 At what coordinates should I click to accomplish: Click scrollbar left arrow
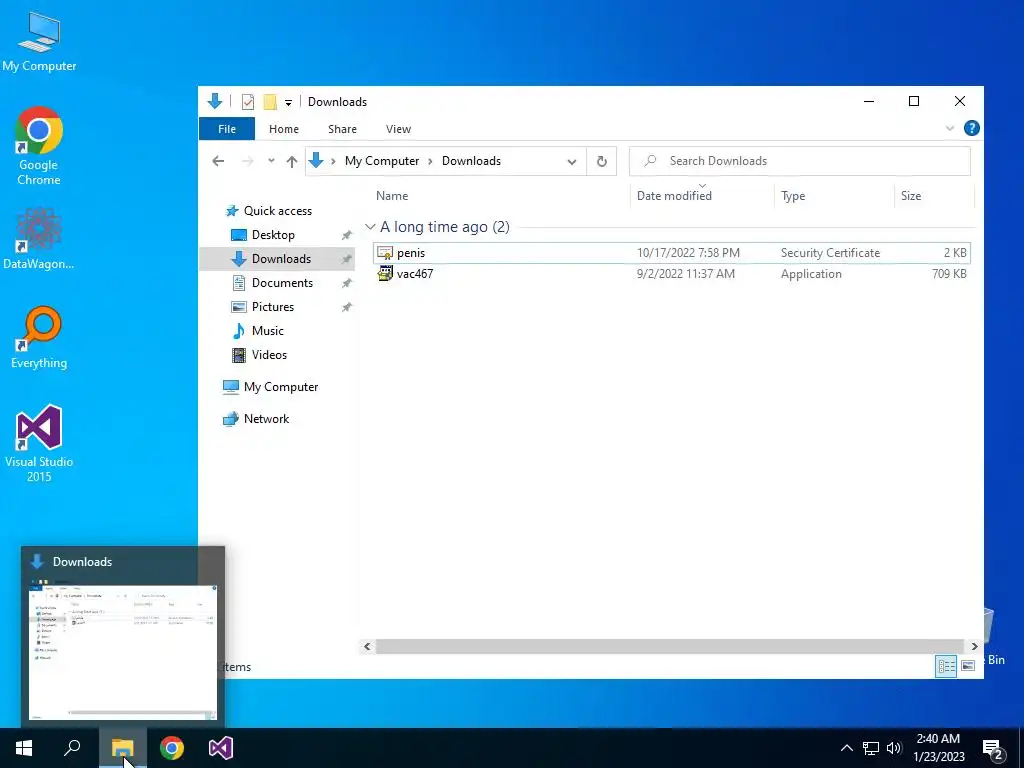click(x=367, y=647)
